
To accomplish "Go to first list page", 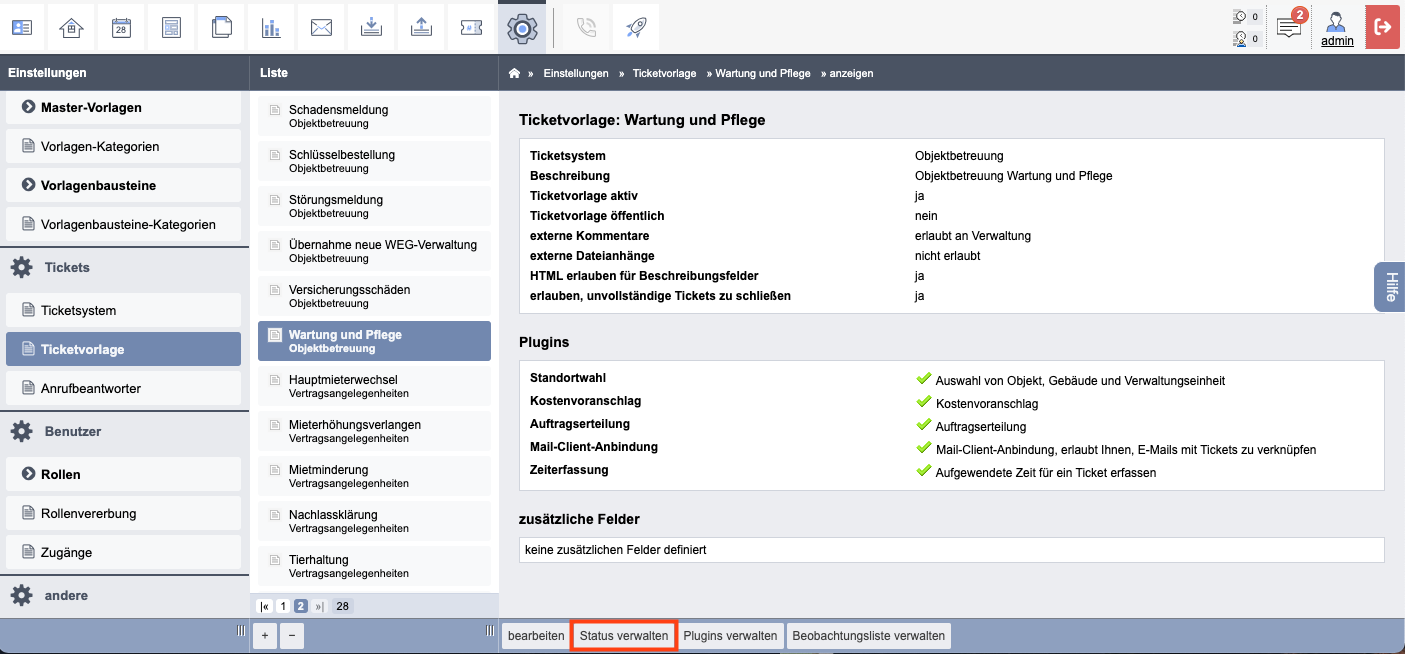I will (x=264, y=606).
